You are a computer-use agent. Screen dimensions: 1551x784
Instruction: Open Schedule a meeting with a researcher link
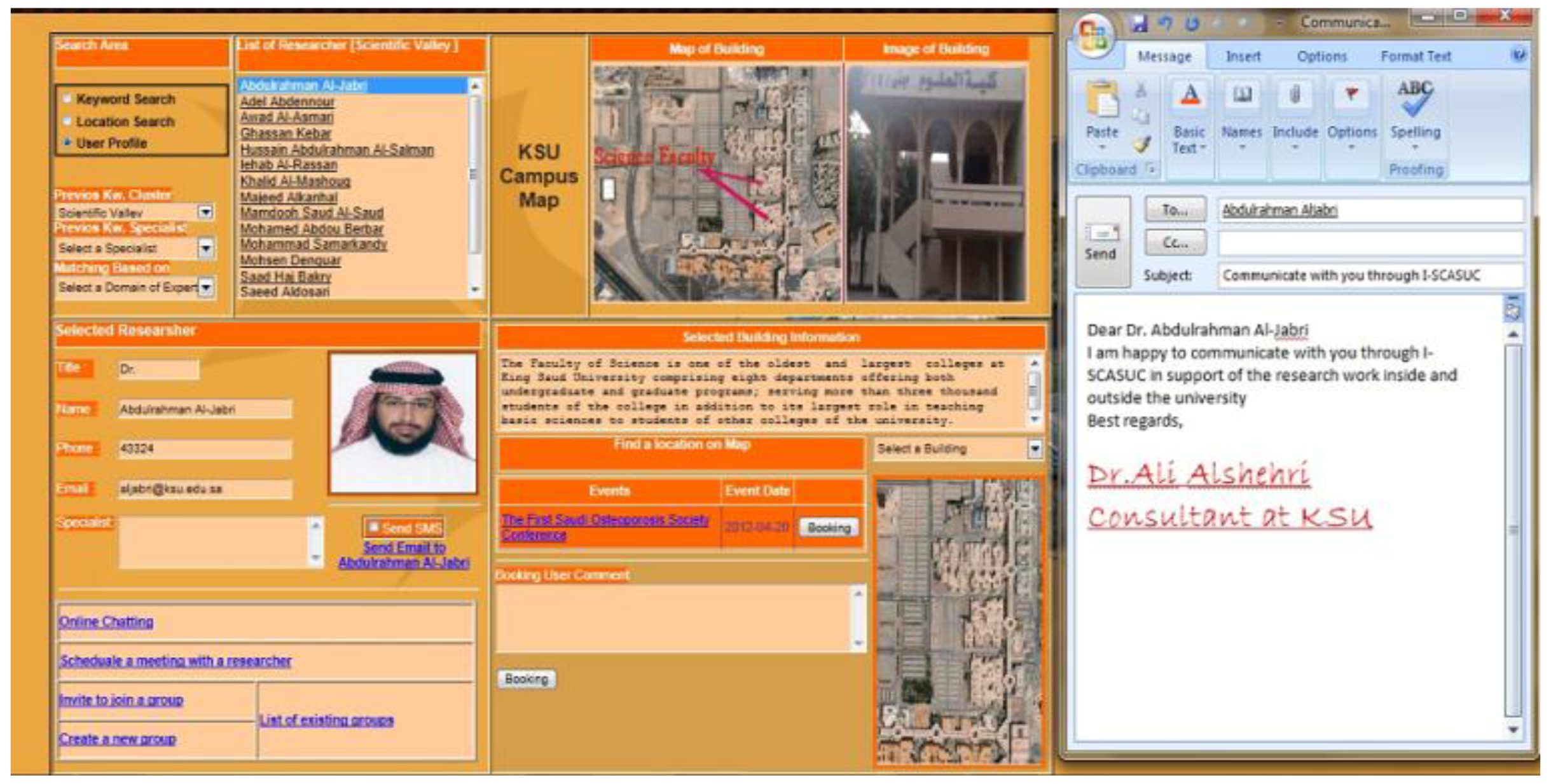[175, 661]
